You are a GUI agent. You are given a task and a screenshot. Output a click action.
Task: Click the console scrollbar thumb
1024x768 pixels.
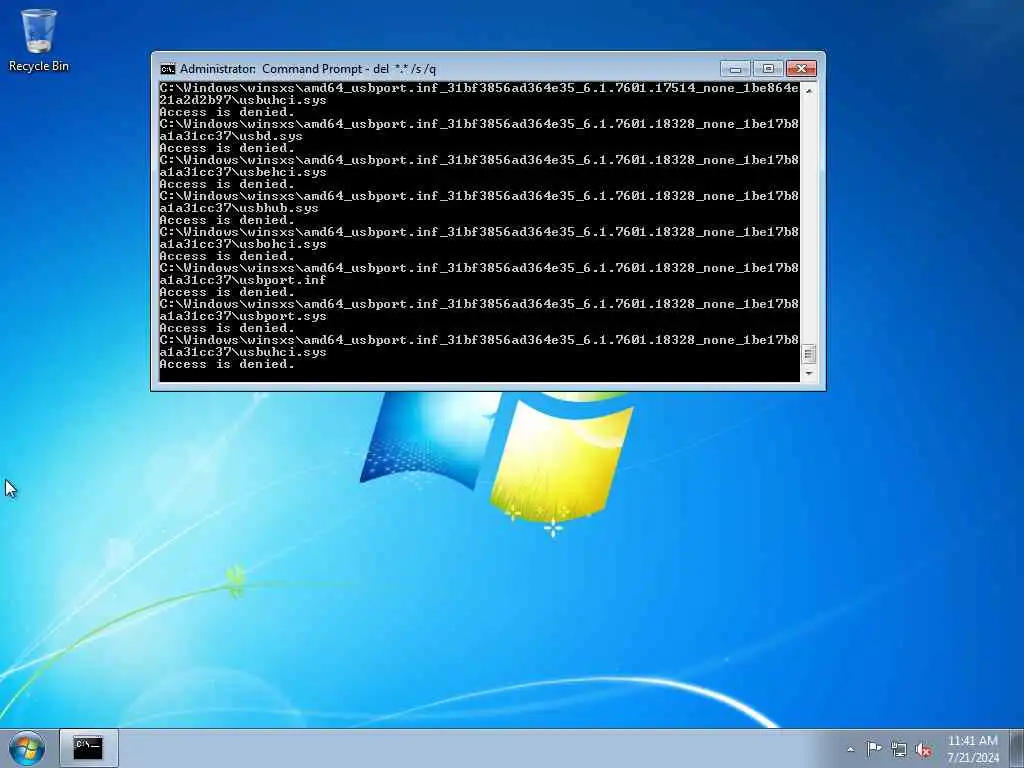click(x=808, y=355)
